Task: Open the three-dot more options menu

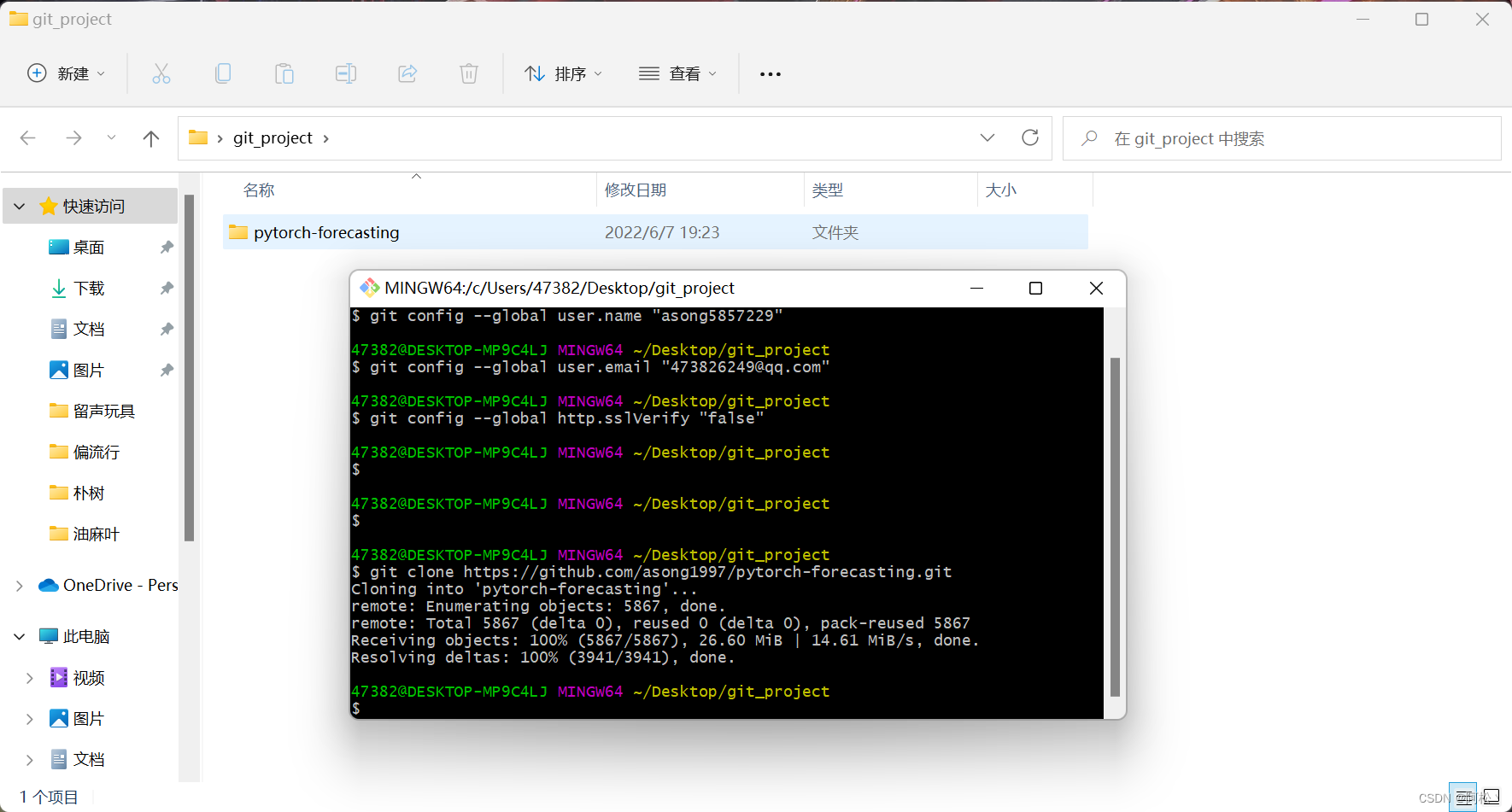Action: (771, 74)
